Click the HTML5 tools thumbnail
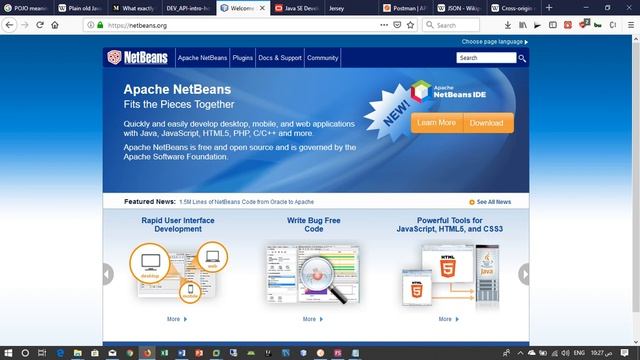The image size is (640, 360). (x=450, y=276)
